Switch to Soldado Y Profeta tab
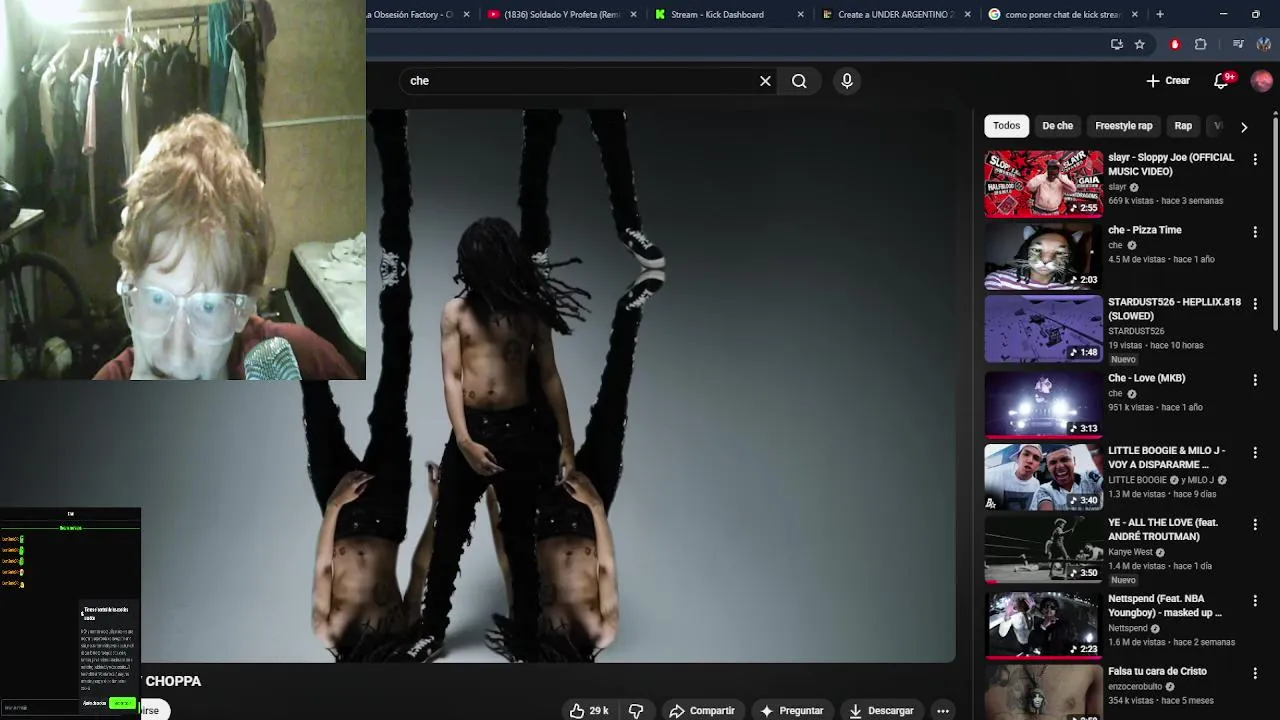This screenshot has width=1280, height=720. tap(562, 15)
